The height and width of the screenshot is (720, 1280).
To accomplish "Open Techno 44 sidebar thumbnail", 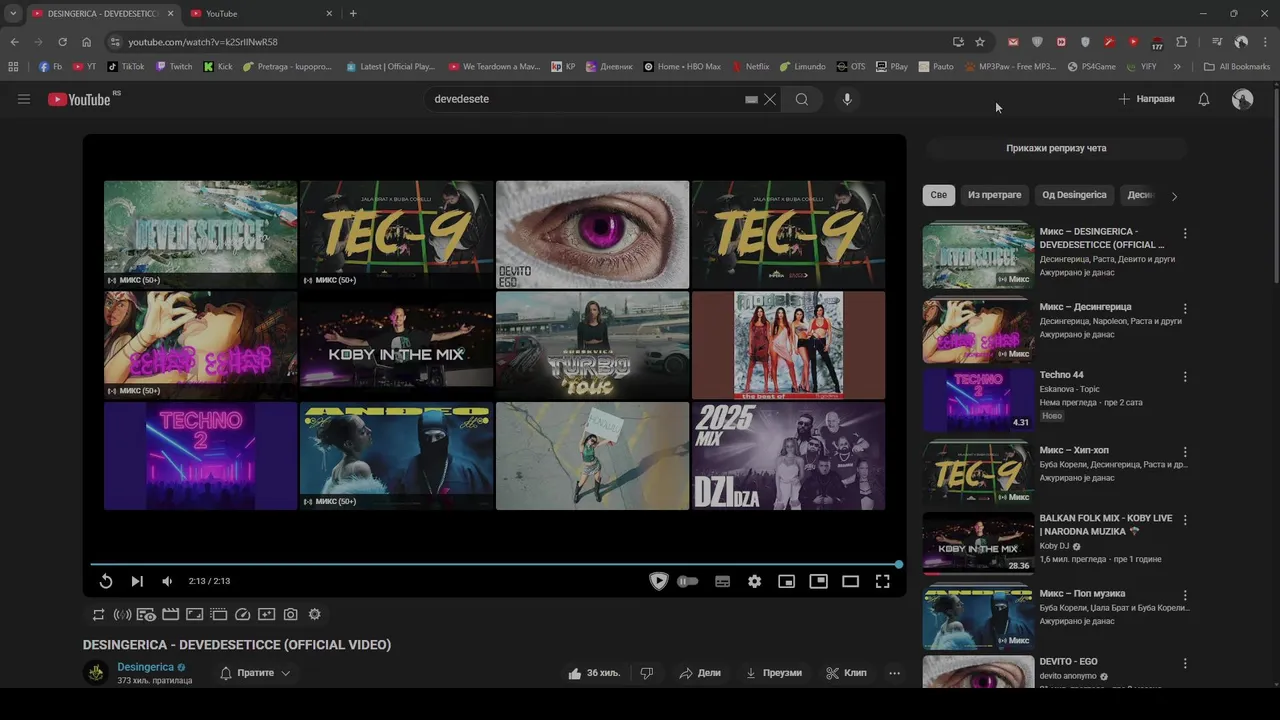I will (x=978, y=399).
